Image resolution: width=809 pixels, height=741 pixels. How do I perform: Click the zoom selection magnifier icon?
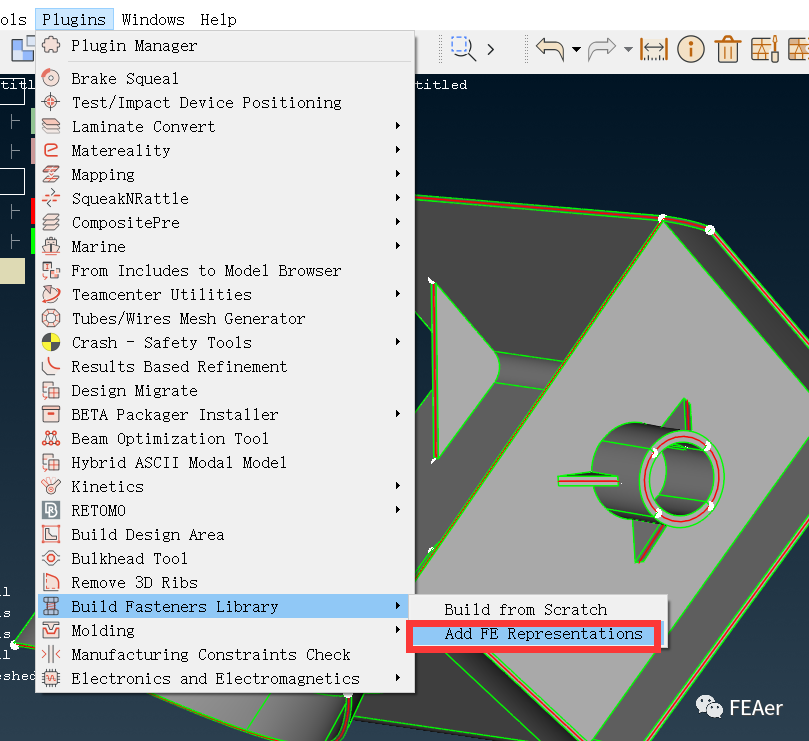[x=463, y=49]
